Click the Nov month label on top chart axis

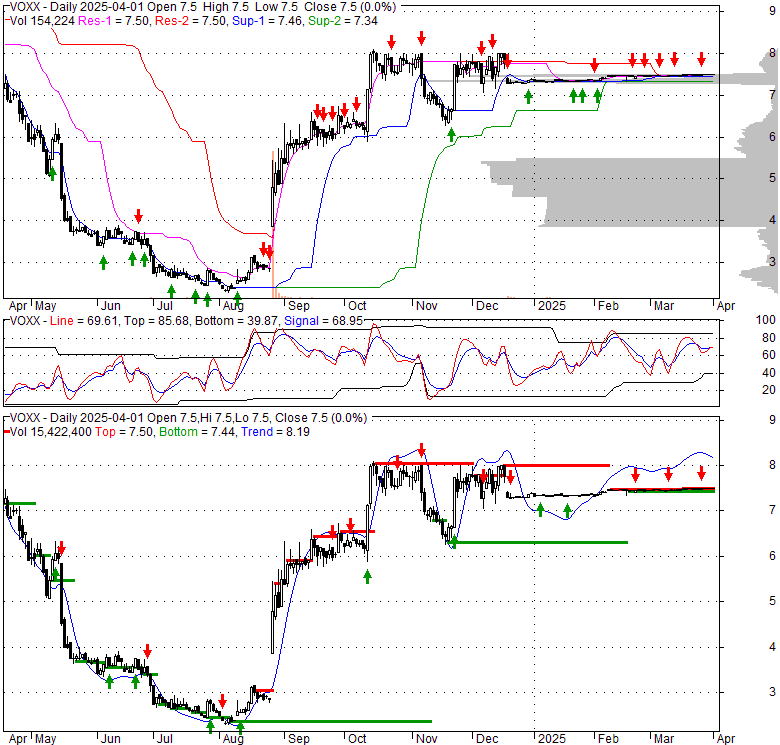[x=426, y=305]
